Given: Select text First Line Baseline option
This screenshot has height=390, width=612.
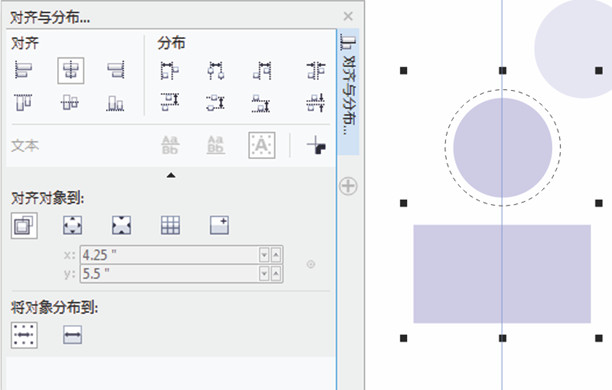Looking at the screenshot, I should point(171,145).
